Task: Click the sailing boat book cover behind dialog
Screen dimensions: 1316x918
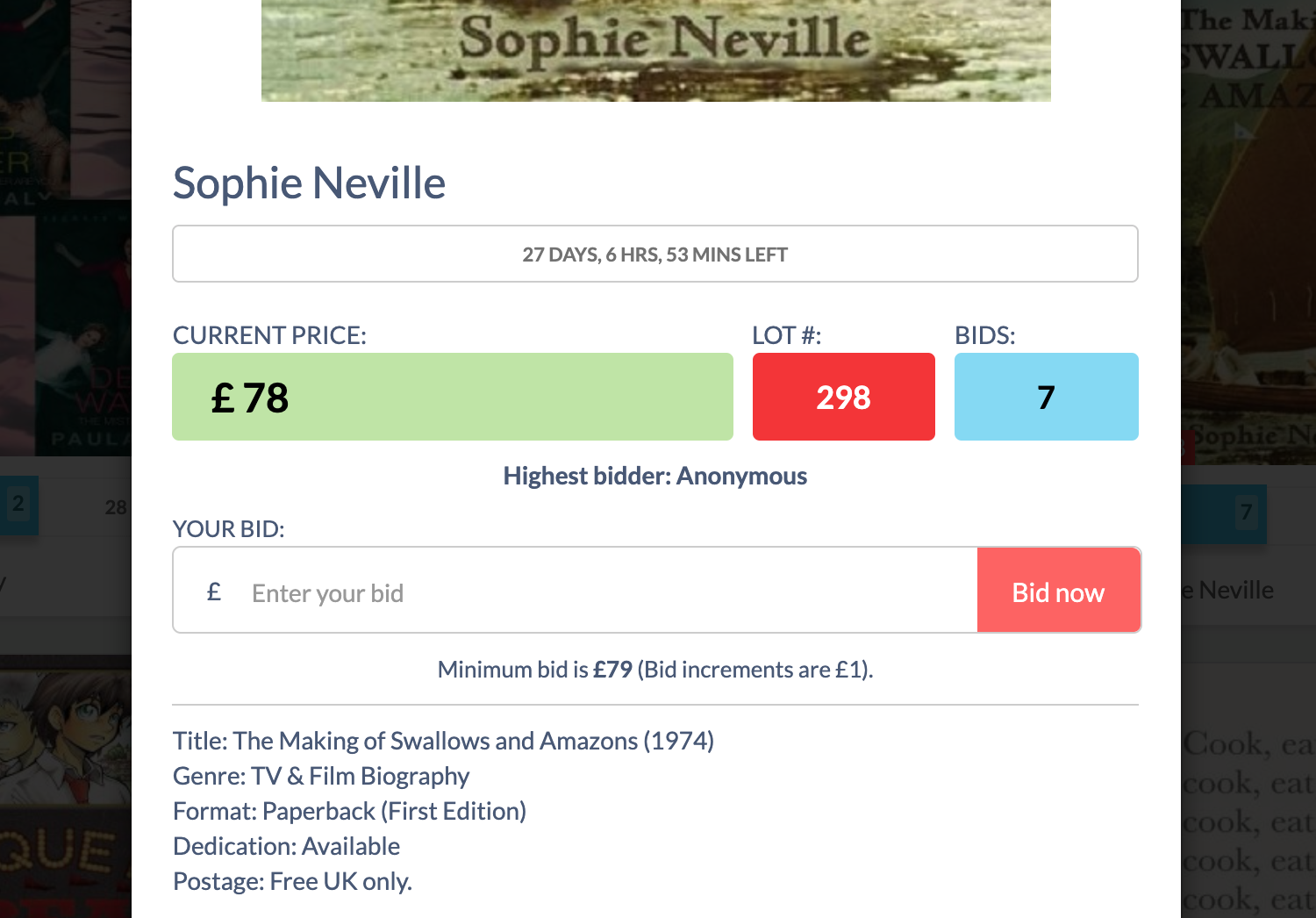Action: pyautogui.click(x=1248, y=228)
